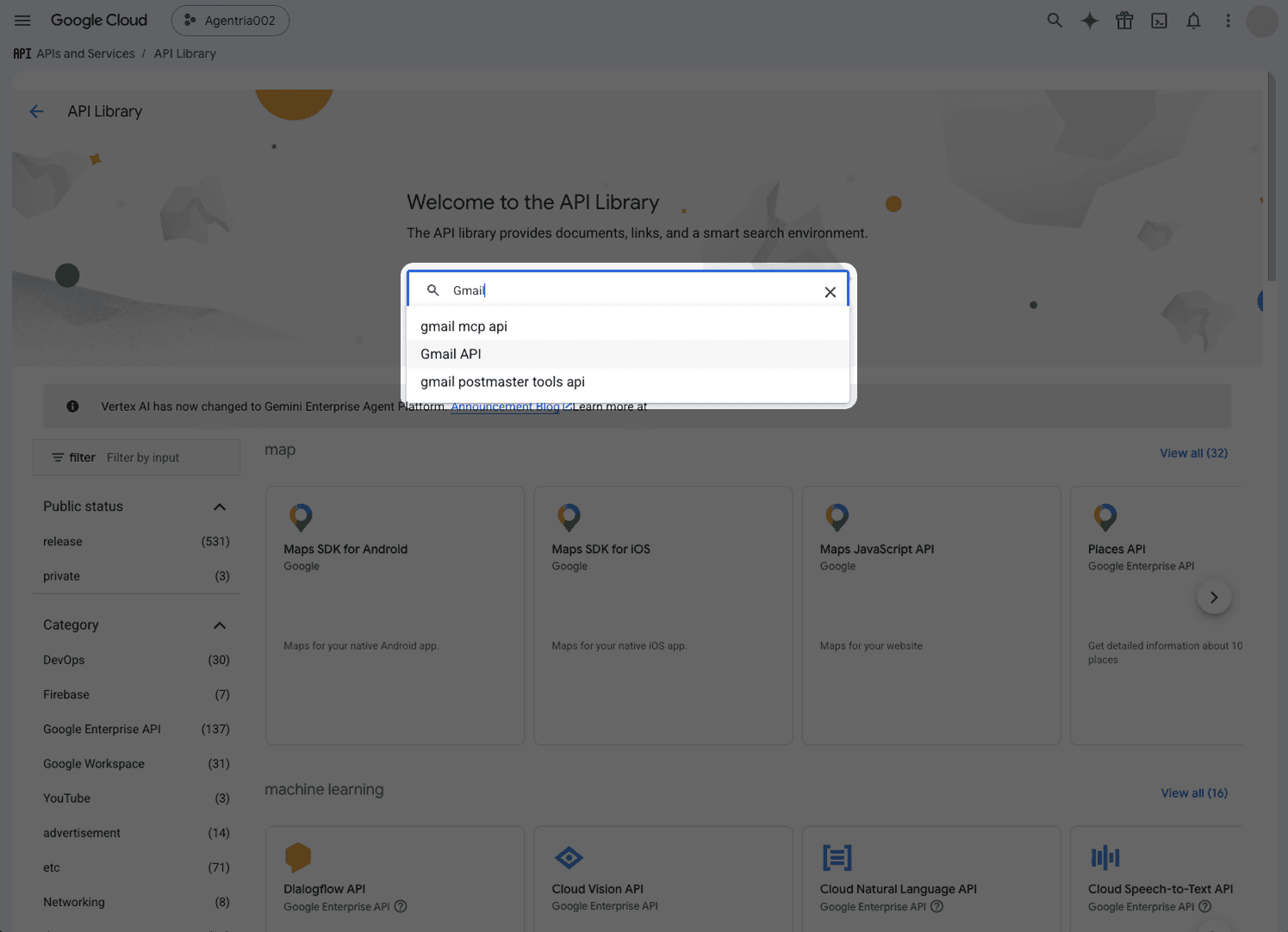
Task: Activate Cloud Shell terminal icon
Action: 1160,21
